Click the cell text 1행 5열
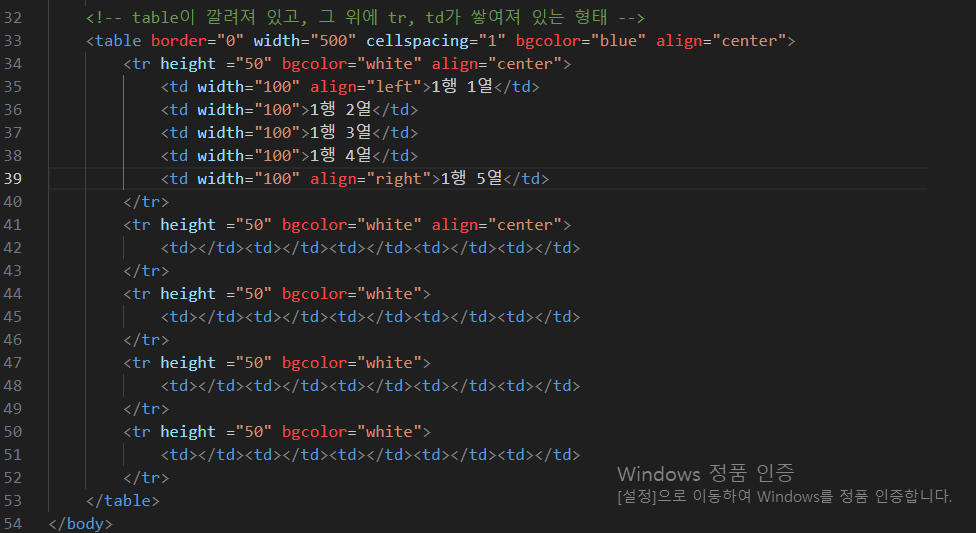 point(471,179)
